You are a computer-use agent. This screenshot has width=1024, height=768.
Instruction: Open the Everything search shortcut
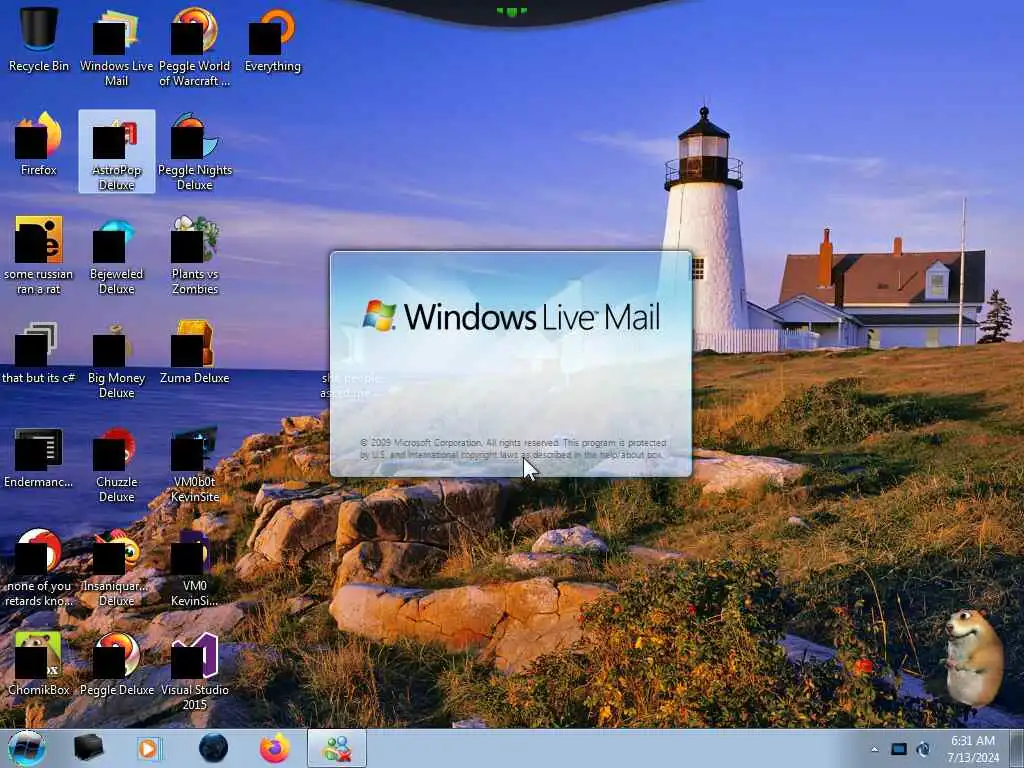[x=272, y=39]
